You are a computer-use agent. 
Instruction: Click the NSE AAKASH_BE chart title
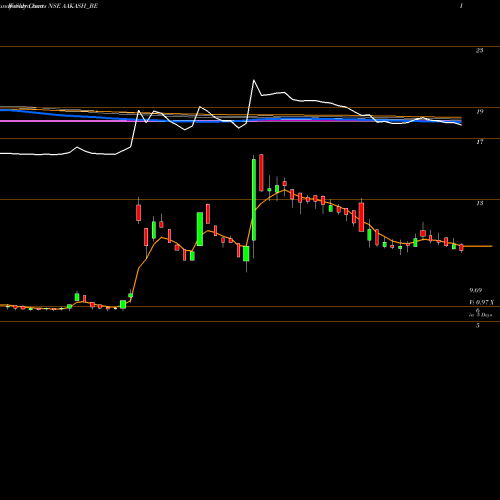tap(73, 6)
